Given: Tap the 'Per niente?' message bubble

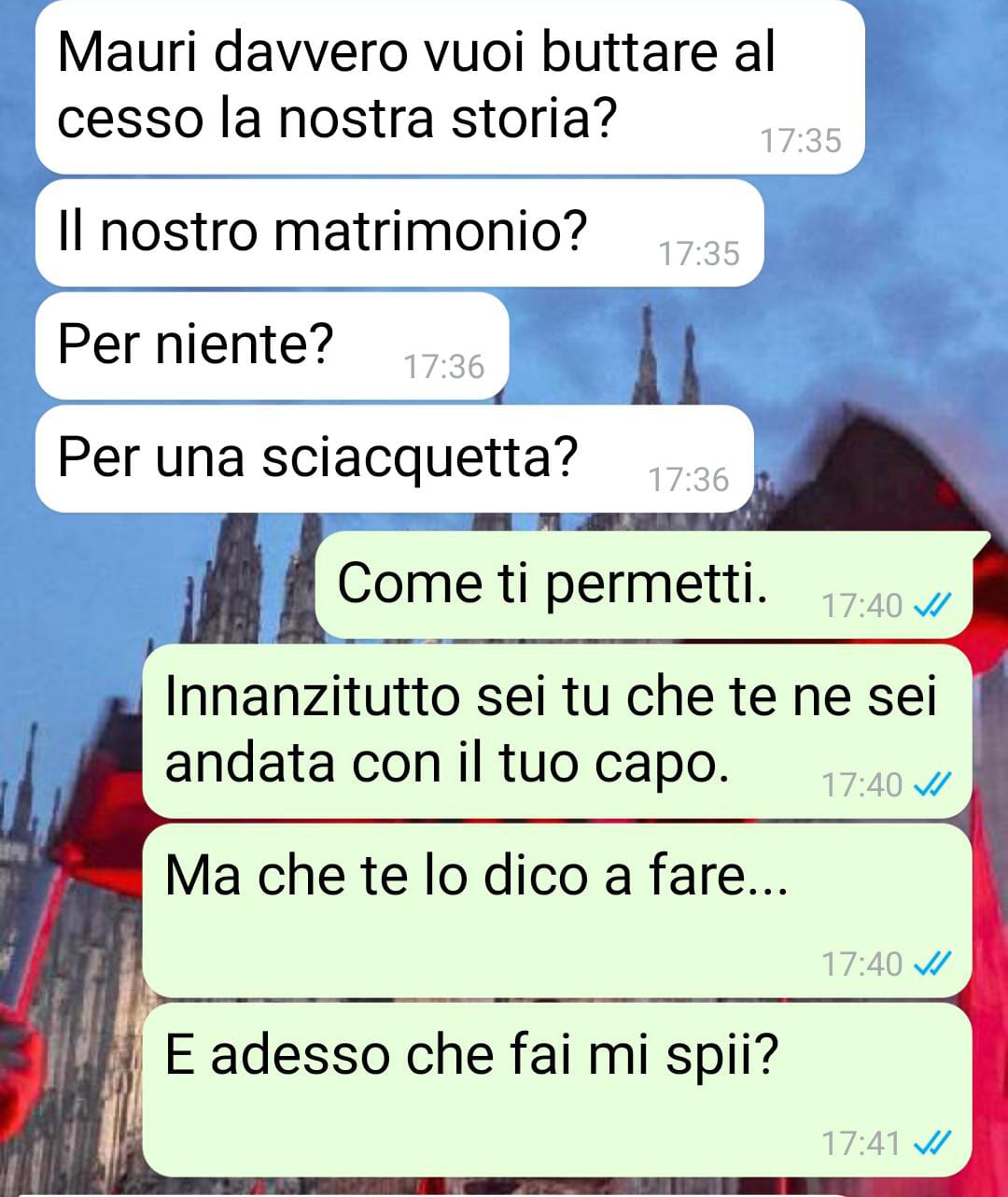Looking at the screenshot, I should (x=272, y=345).
